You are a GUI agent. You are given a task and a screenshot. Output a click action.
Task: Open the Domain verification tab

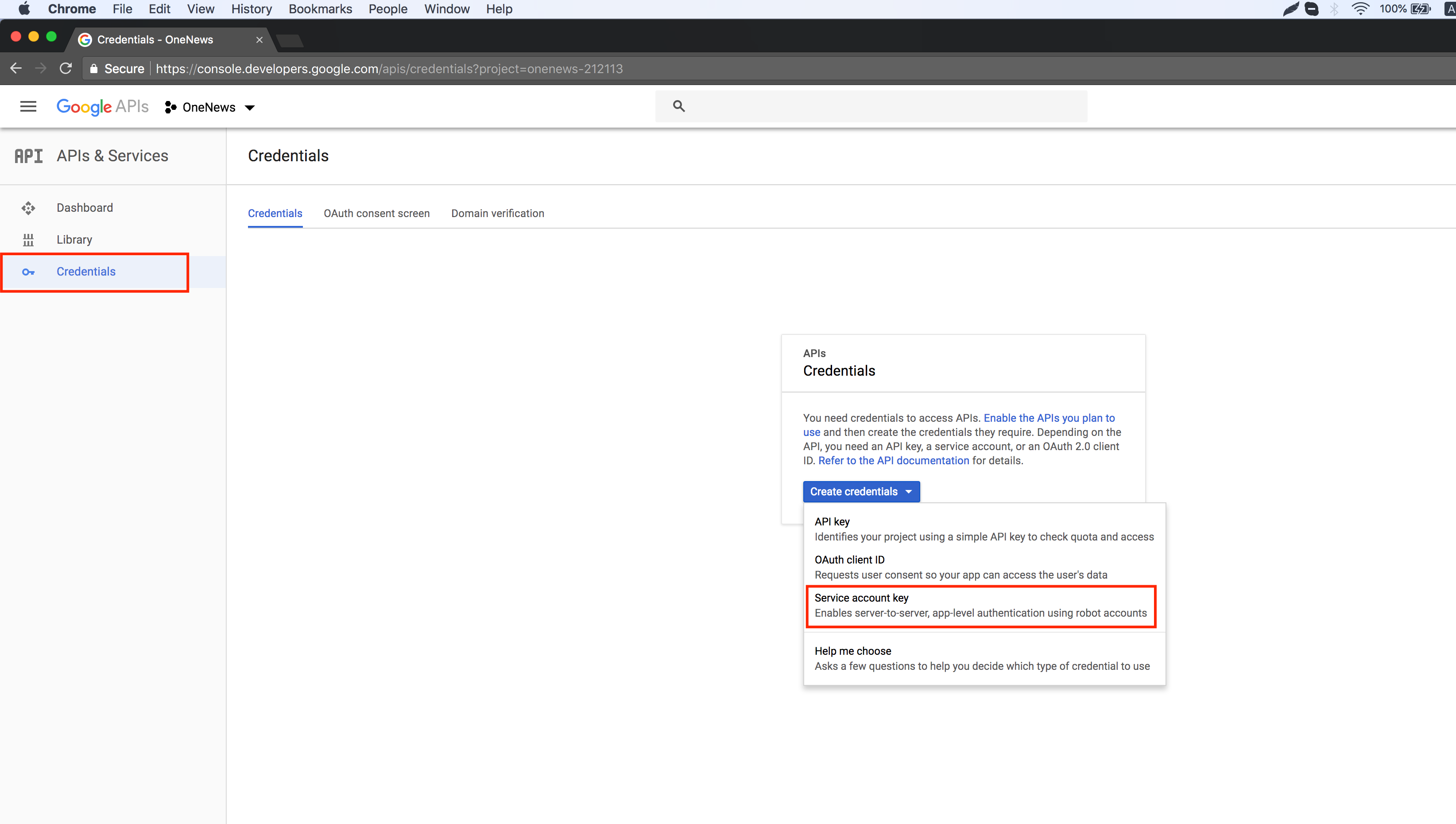[x=497, y=214]
